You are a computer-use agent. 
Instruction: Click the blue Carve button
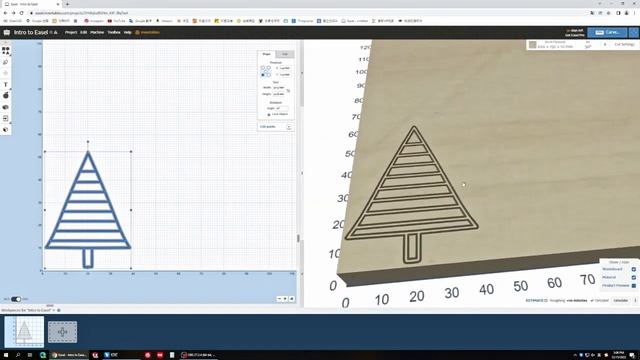point(607,32)
